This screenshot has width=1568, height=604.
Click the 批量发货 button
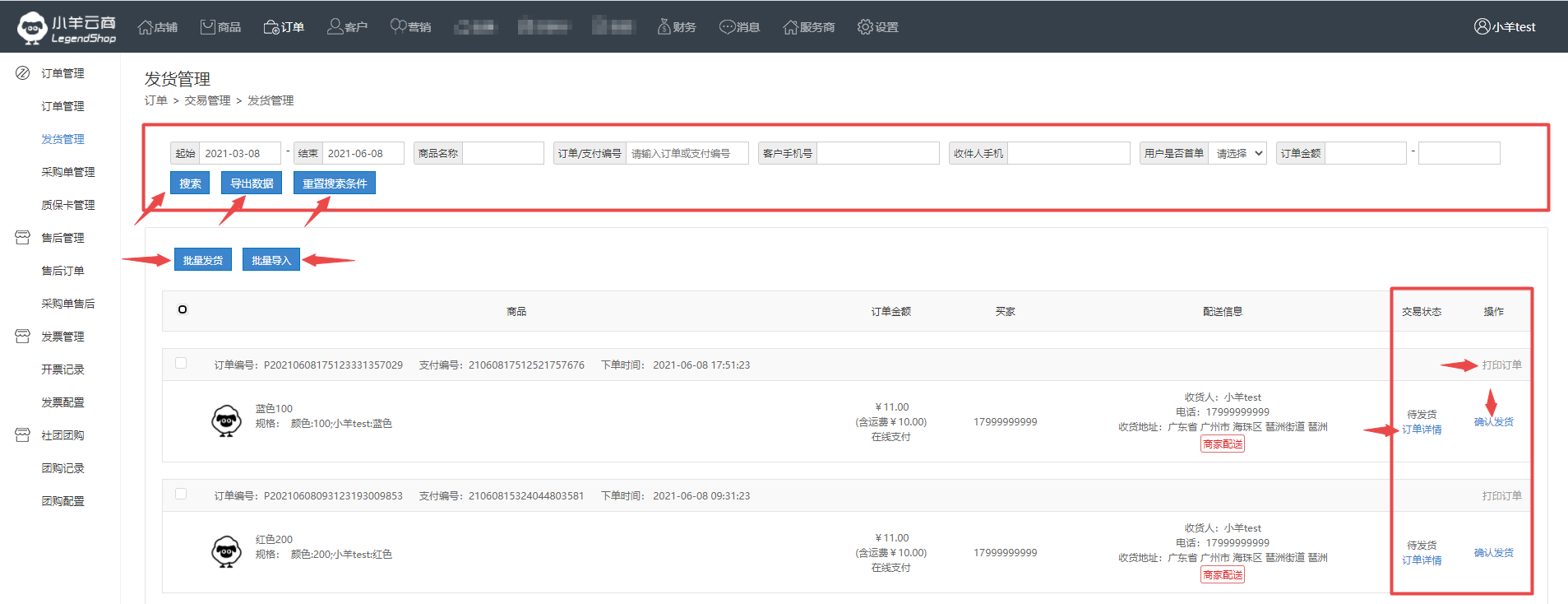tap(202, 260)
